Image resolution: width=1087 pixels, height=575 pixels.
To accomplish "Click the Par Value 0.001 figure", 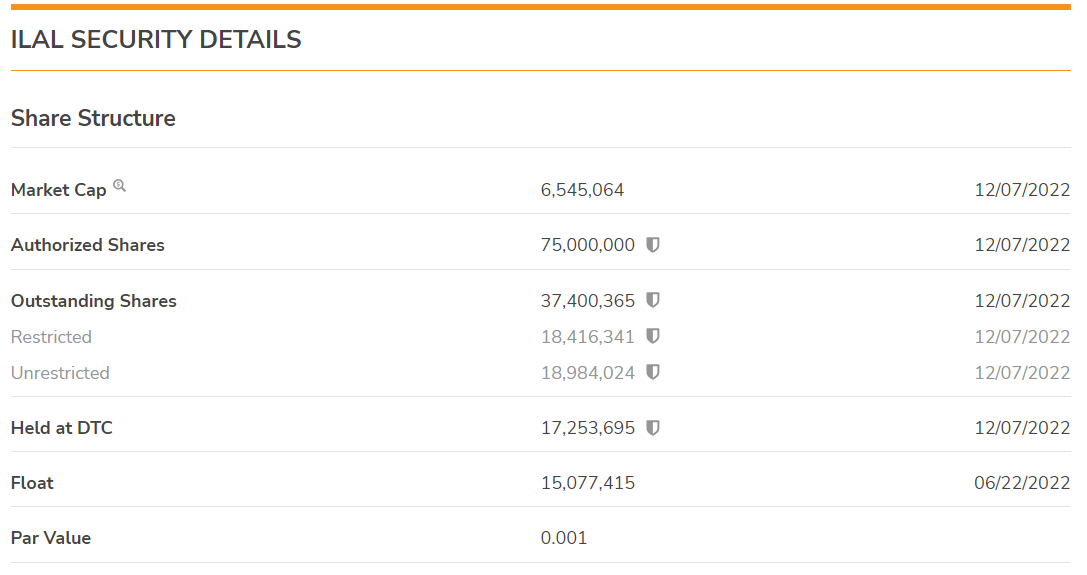I will click(564, 538).
